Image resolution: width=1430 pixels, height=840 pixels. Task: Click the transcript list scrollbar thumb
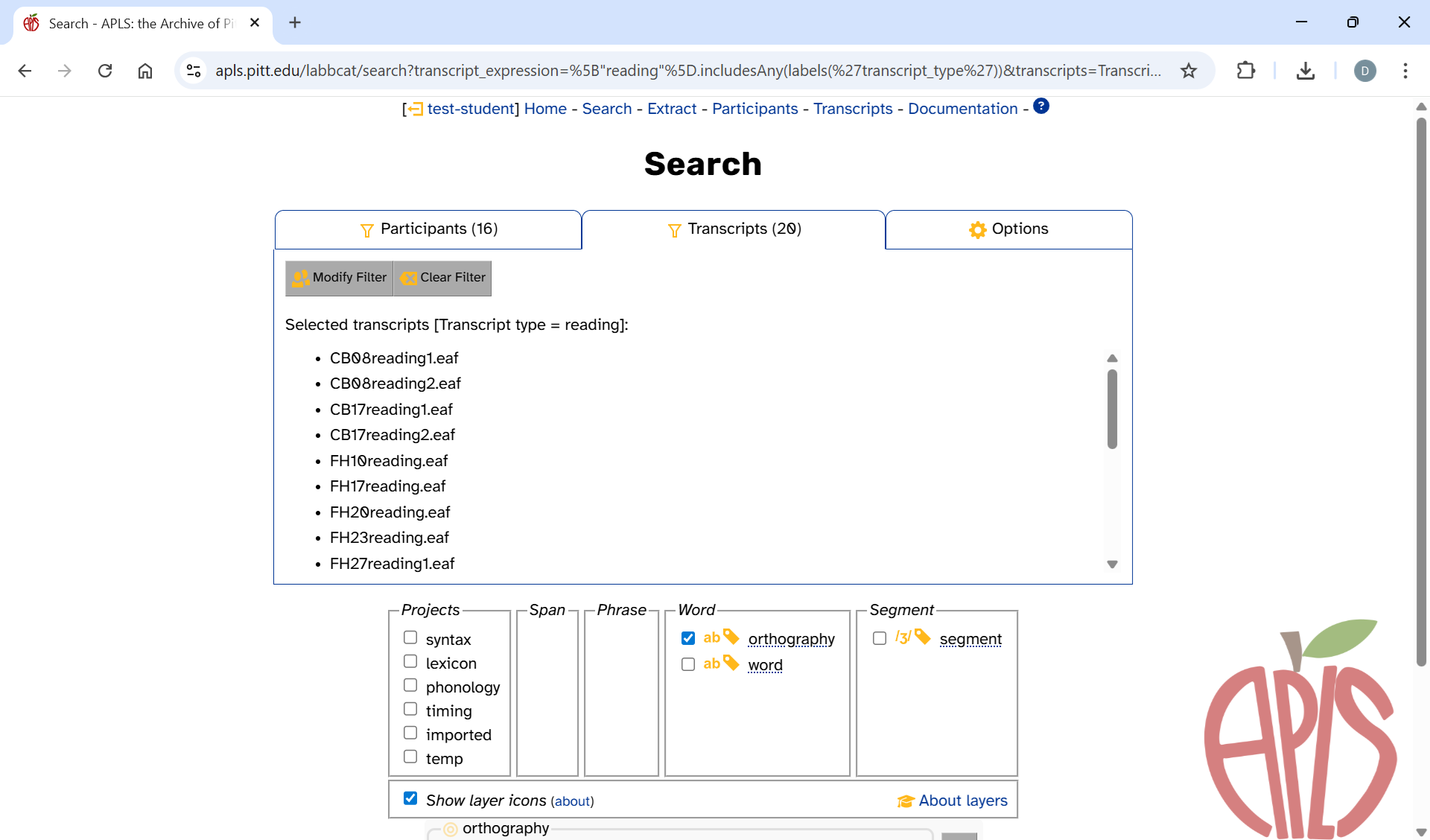coord(1112,410)
